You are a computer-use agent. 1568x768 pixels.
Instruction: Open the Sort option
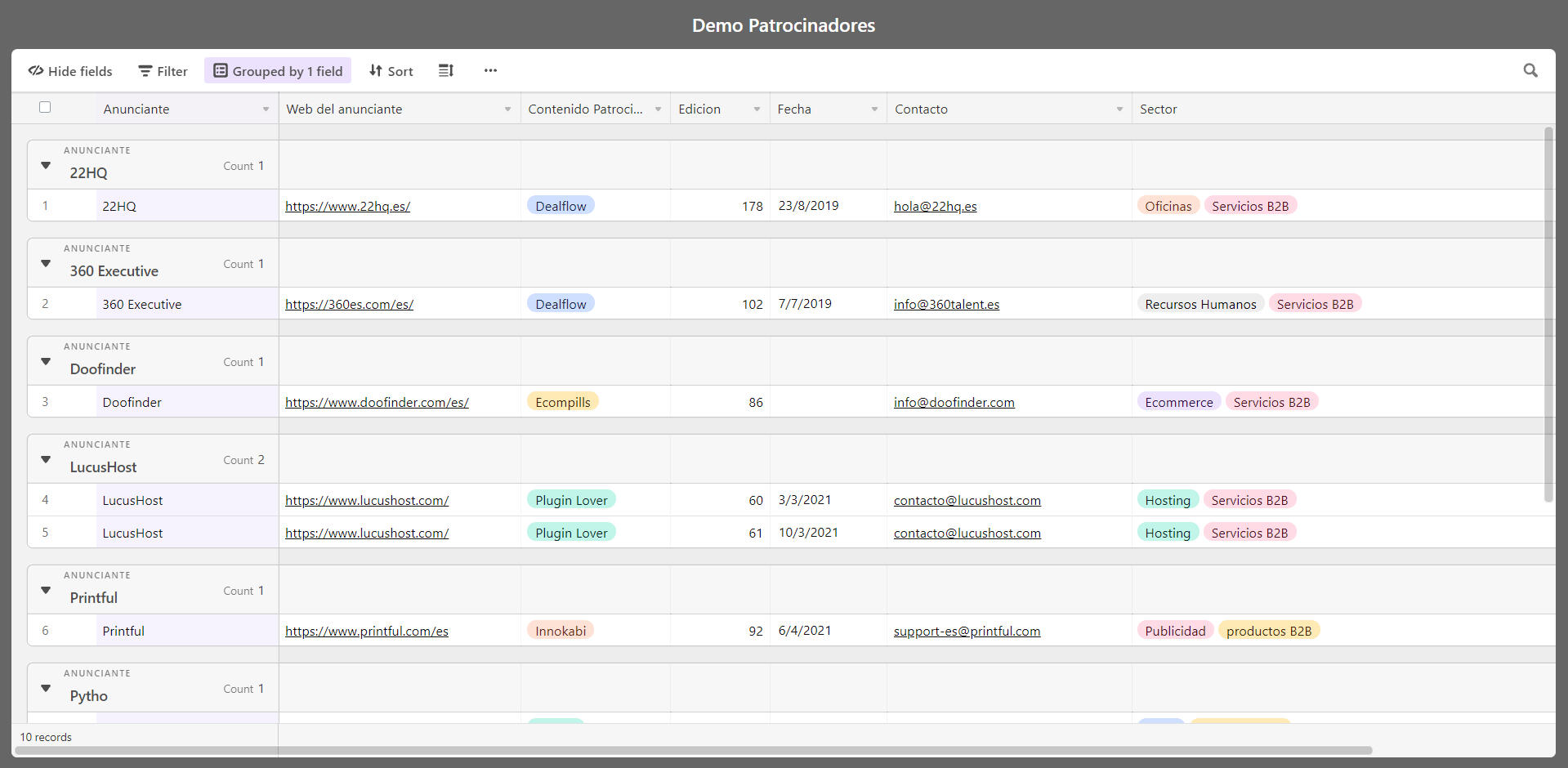391,71
